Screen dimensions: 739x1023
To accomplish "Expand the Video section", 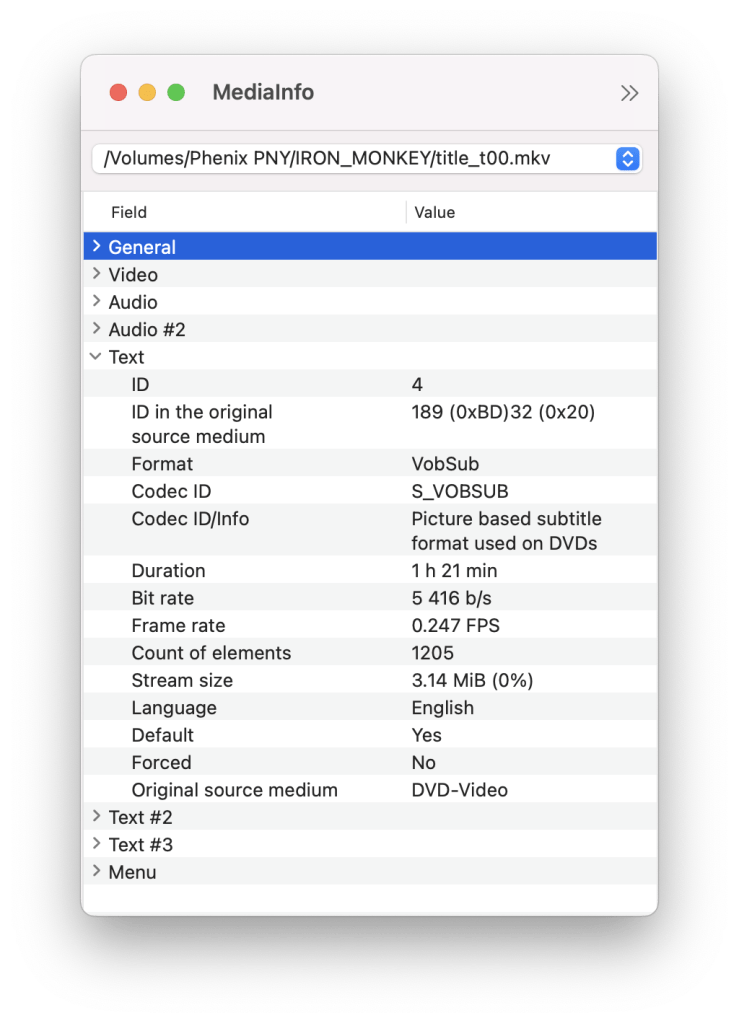I will click(x=96, y=274).
